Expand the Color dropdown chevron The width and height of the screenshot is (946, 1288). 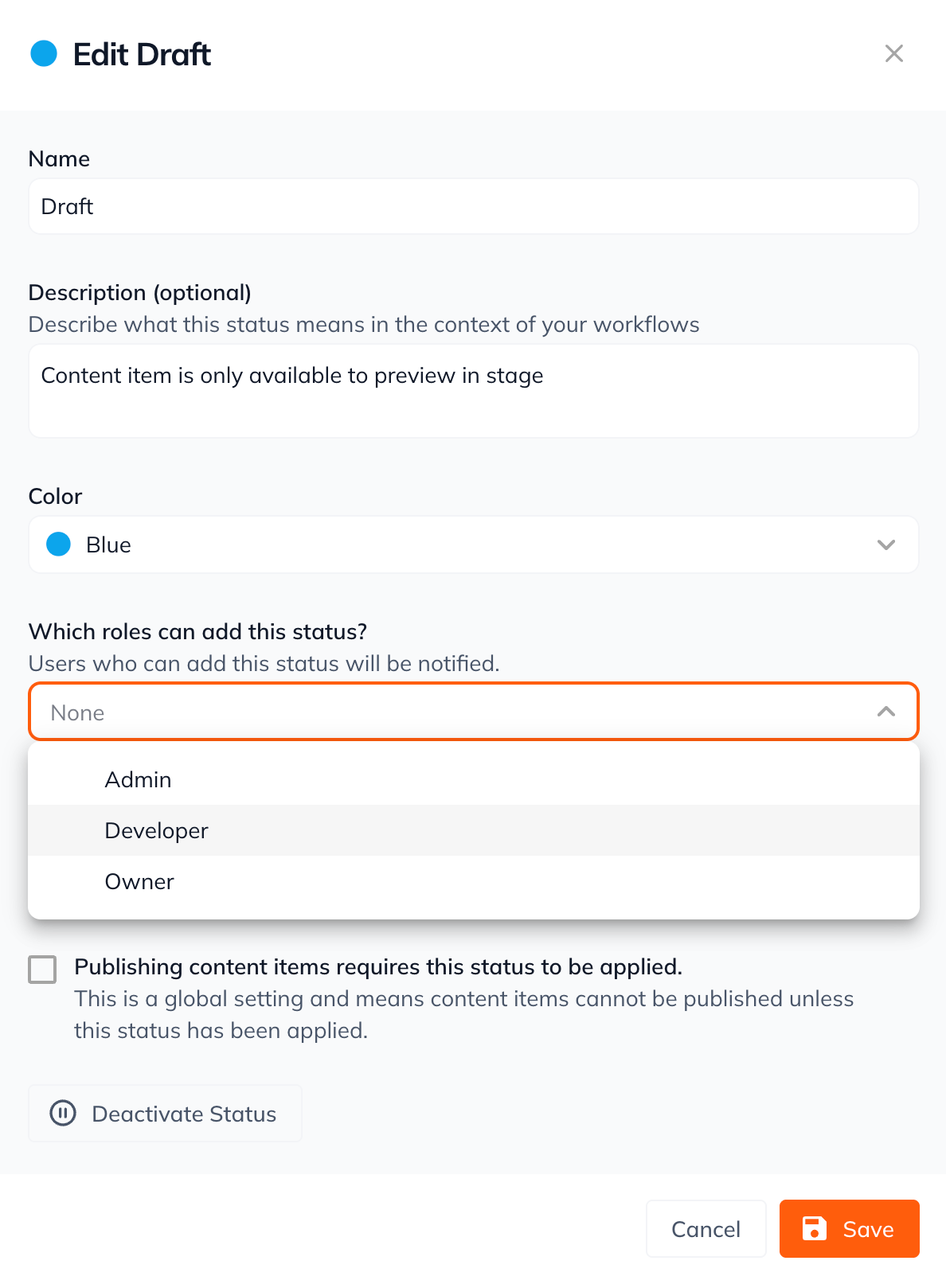coord(885,544)
